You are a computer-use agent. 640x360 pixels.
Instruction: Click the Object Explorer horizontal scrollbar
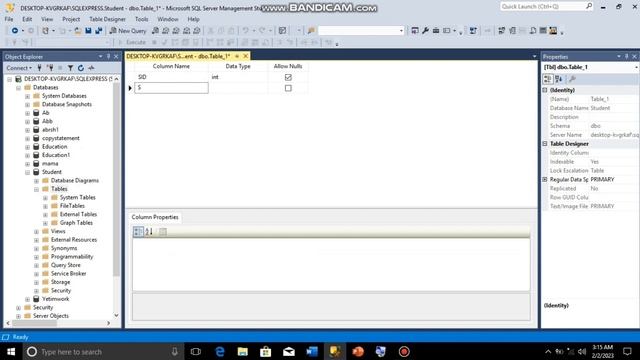point(35,323)
